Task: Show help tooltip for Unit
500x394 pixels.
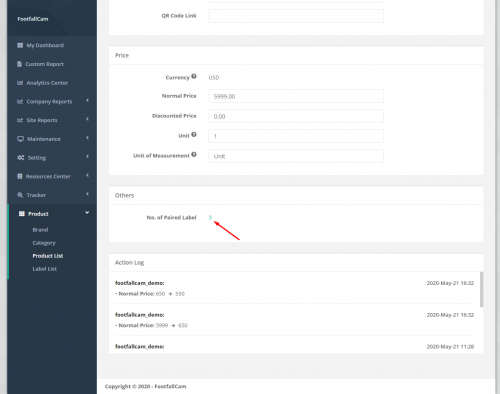Action: [x=194, y=135]
